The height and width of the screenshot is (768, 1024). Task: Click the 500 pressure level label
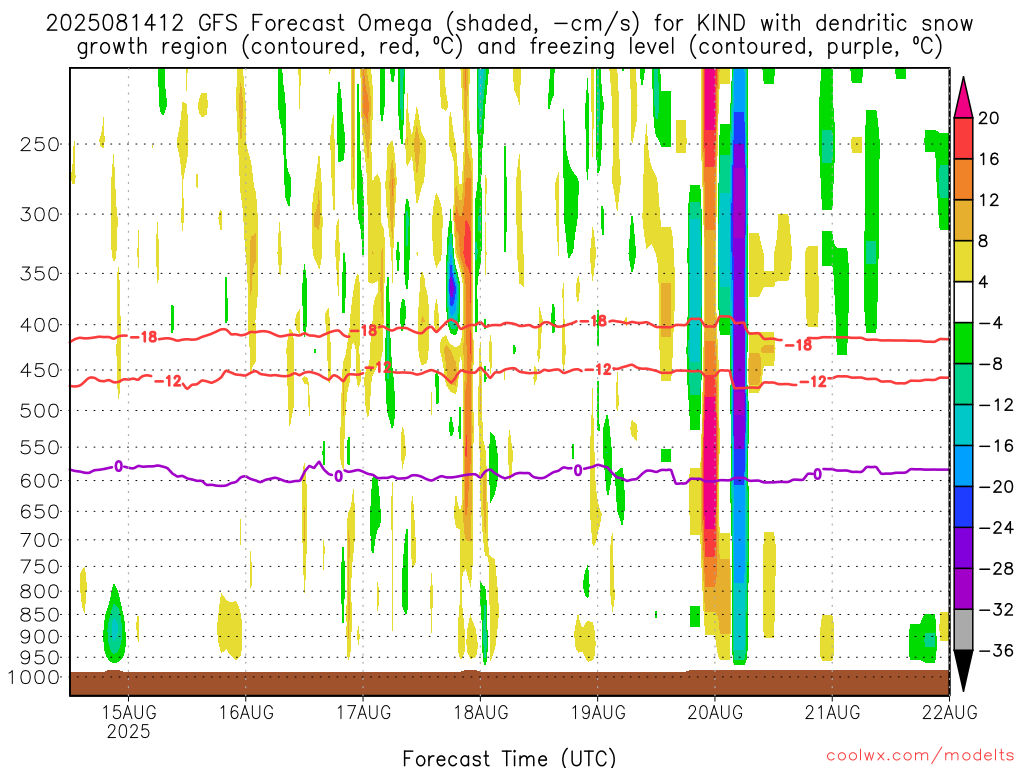tap(40, 411)
